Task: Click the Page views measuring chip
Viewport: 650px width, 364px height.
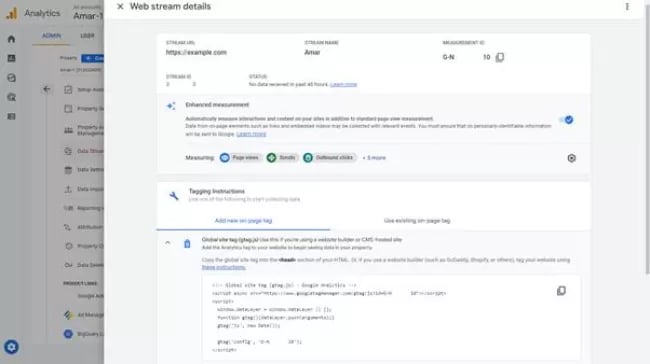Action: [x=240, y=158]
